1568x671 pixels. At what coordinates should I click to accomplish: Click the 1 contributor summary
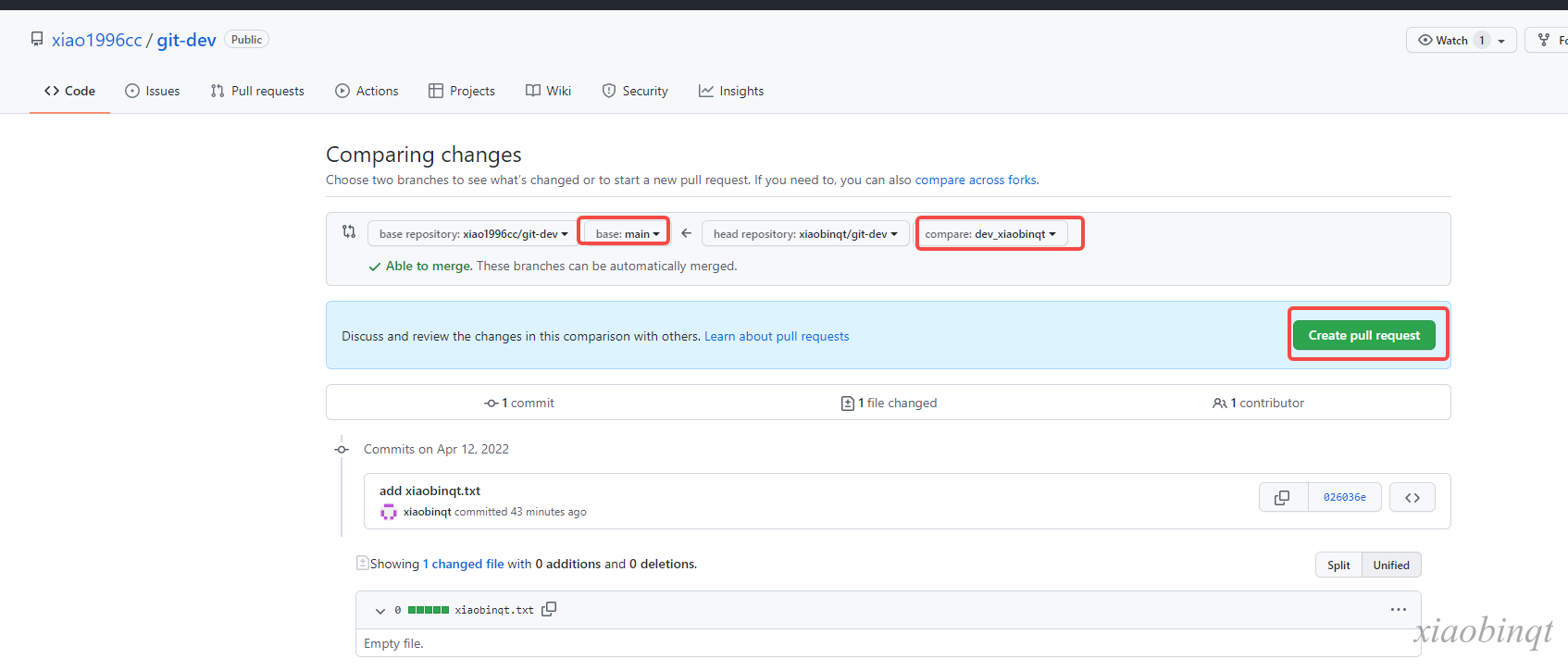click(x=1258, y=403)
